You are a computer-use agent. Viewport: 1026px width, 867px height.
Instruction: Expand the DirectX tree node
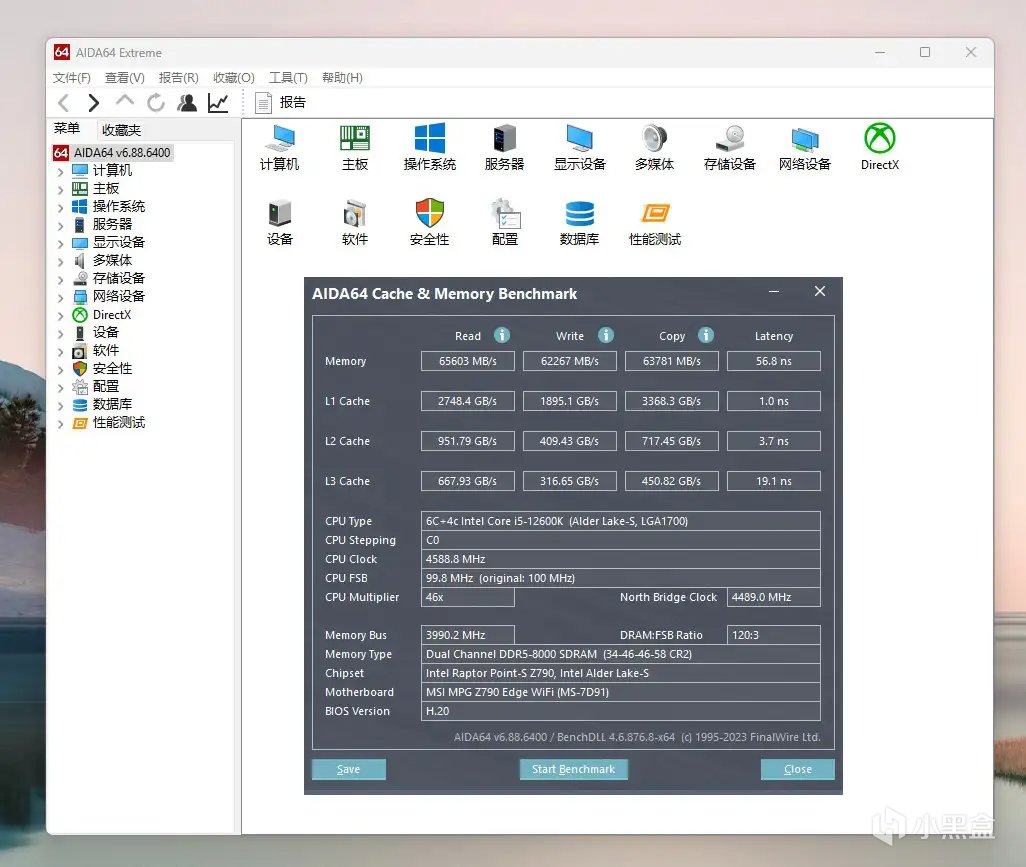pos(60,315)
